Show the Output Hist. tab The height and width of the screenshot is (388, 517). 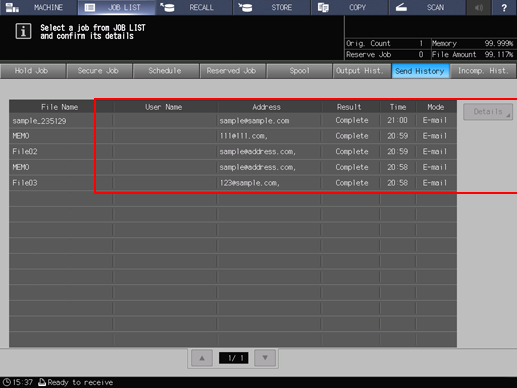(361, 71)
